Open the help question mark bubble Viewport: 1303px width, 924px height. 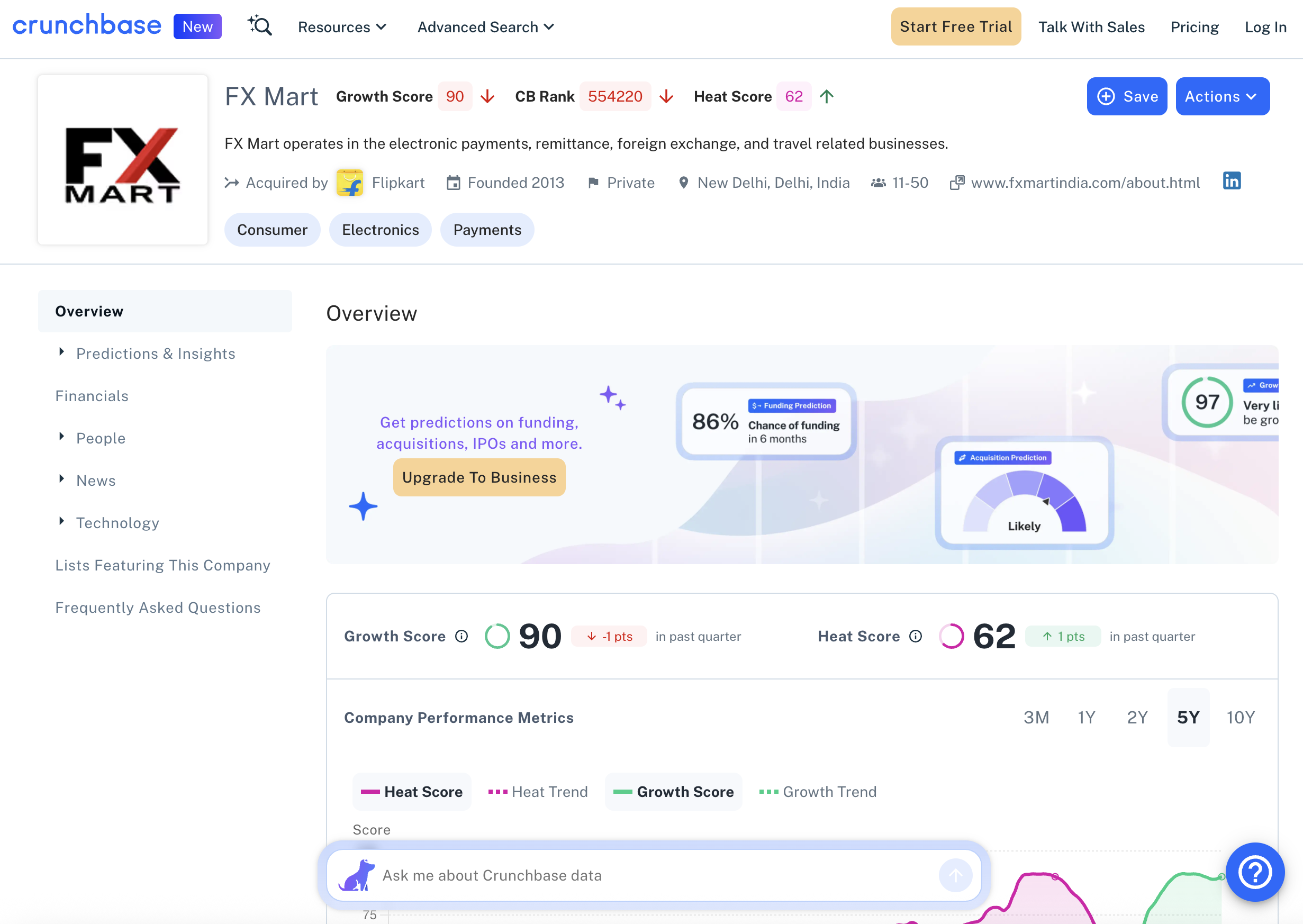(1255, 872)
